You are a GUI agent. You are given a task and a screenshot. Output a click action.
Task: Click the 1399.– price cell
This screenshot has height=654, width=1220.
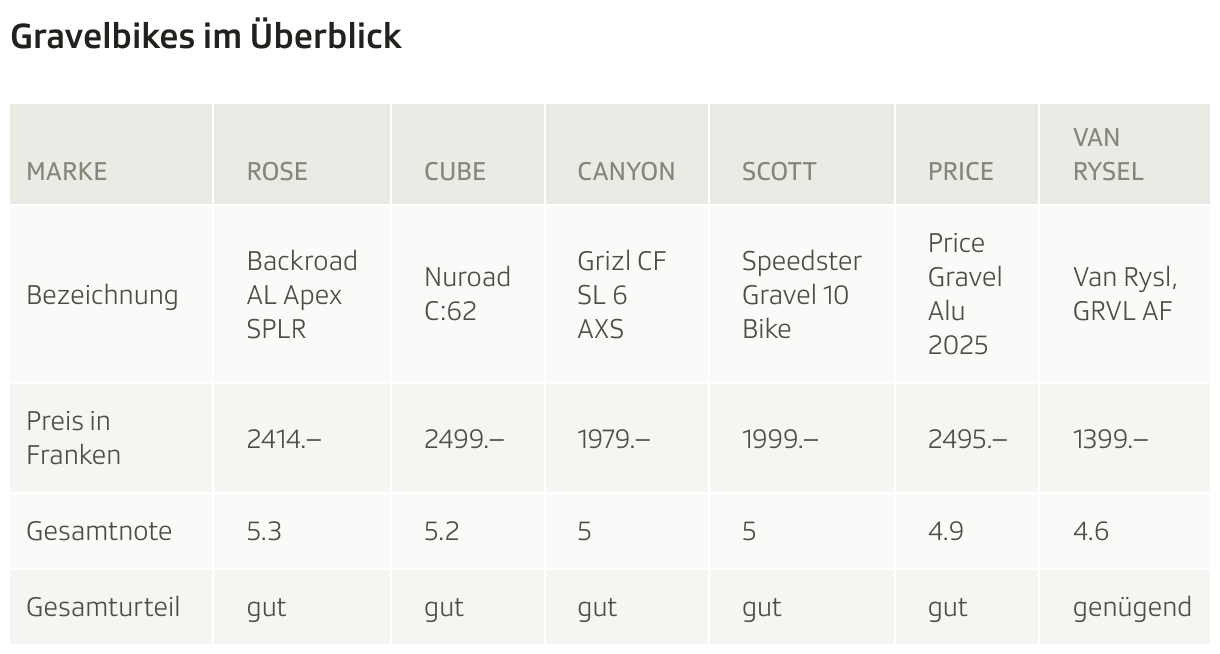click(x=1110, y=438)
